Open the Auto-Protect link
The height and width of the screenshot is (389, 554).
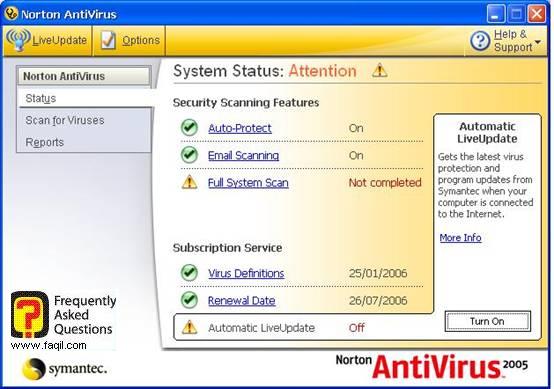pyautogui.click(x=240, y=128)
